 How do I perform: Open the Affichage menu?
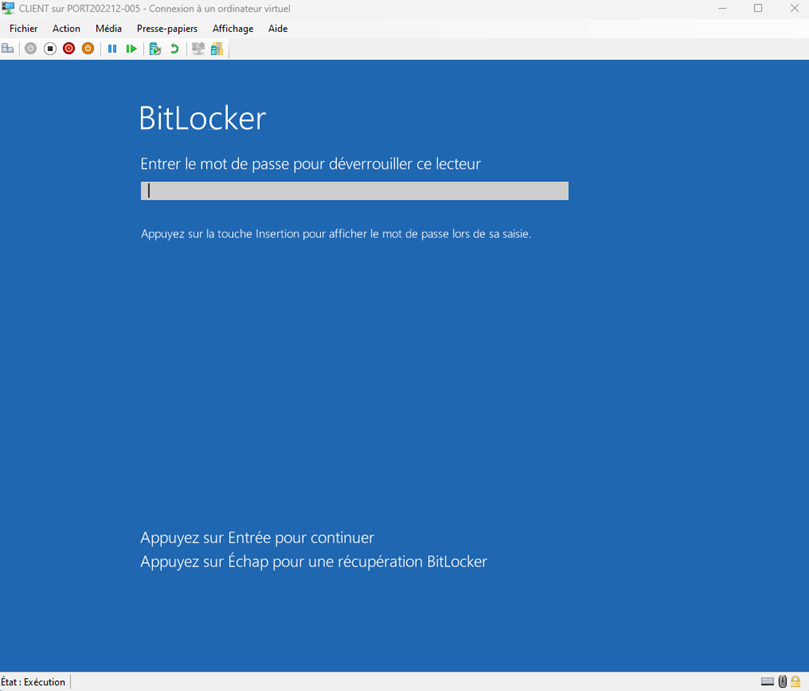(x=233, y=28)
